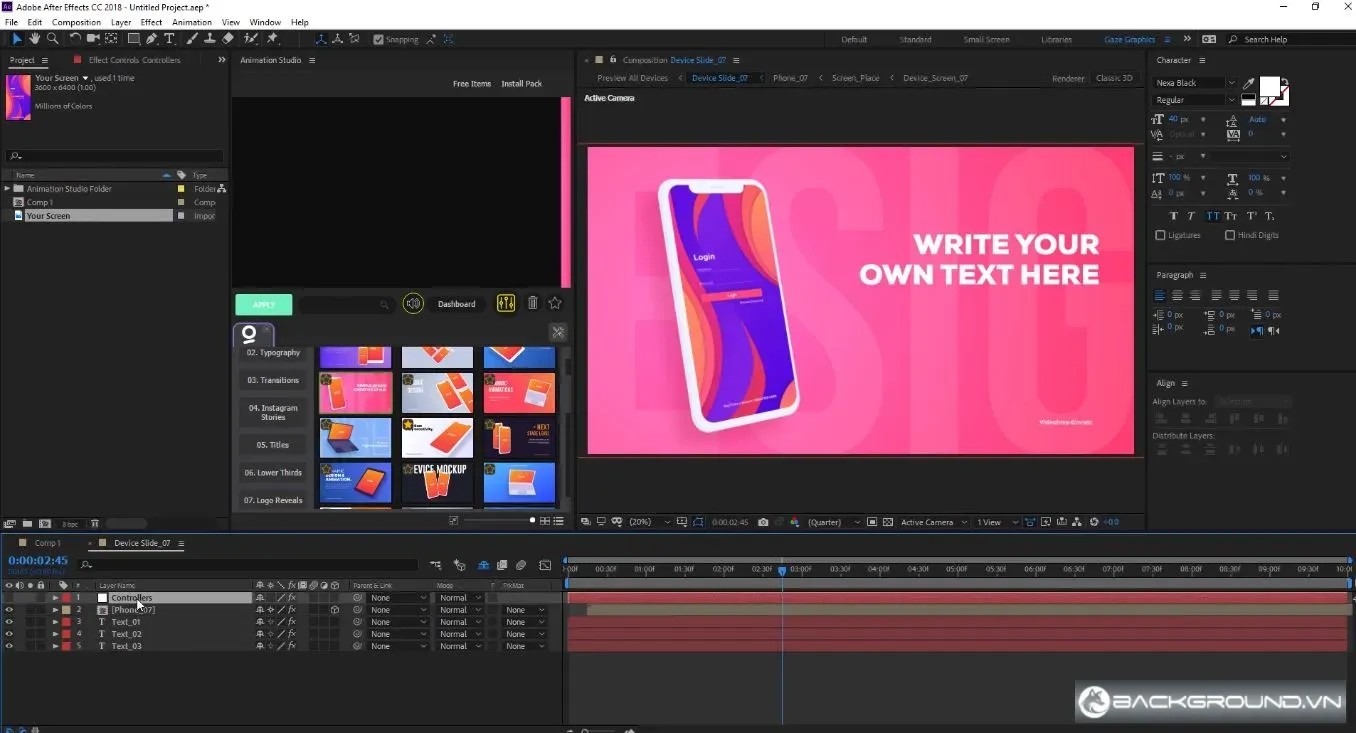Select the Rectangle shape tool
This screenshot has width=1356, height=733.
[133, 39]
